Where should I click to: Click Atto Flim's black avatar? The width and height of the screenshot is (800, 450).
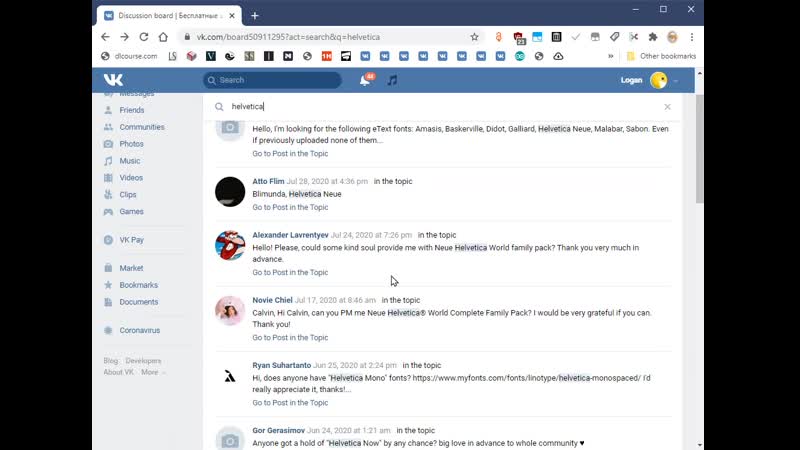(230, 192)
